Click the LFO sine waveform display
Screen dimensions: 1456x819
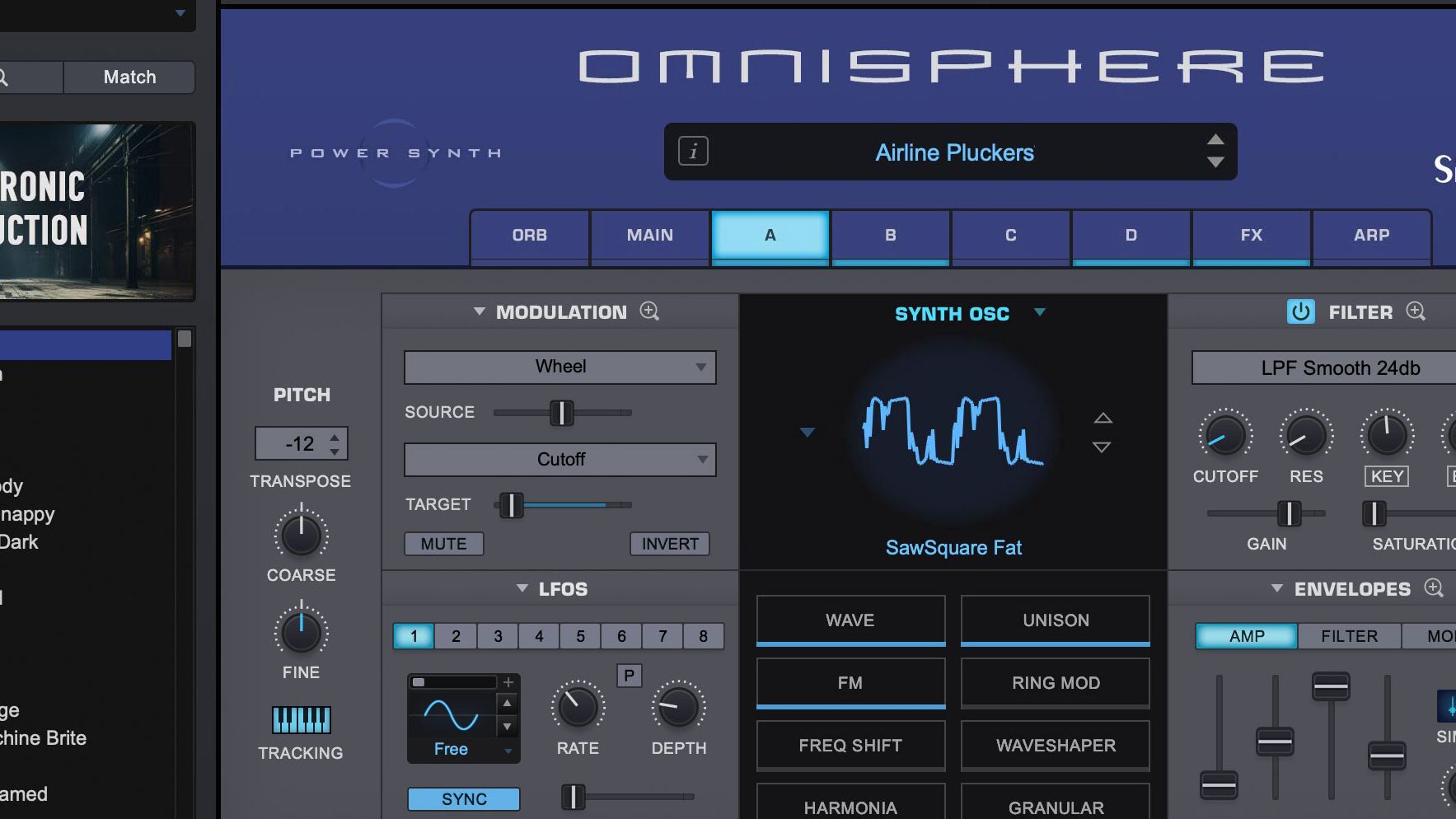tap(452, 714)
